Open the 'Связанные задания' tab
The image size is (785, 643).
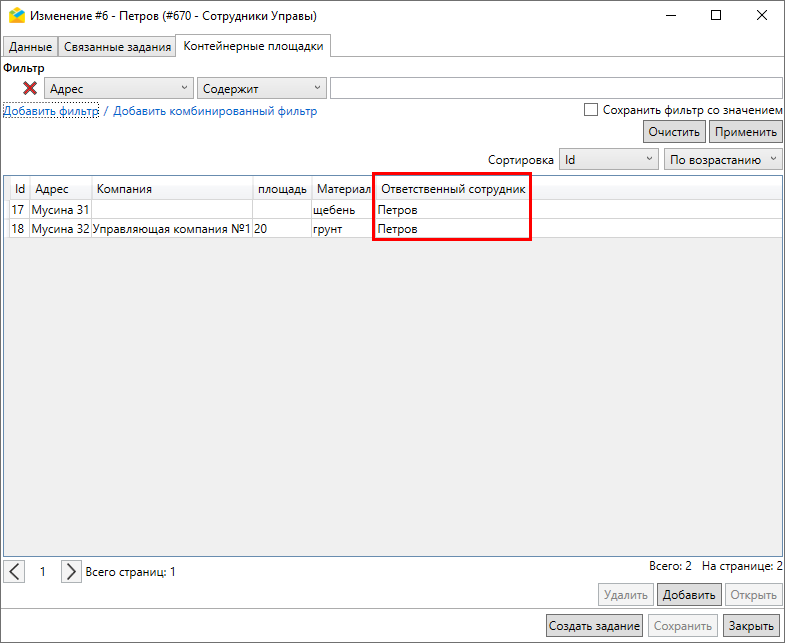[116, 47]
